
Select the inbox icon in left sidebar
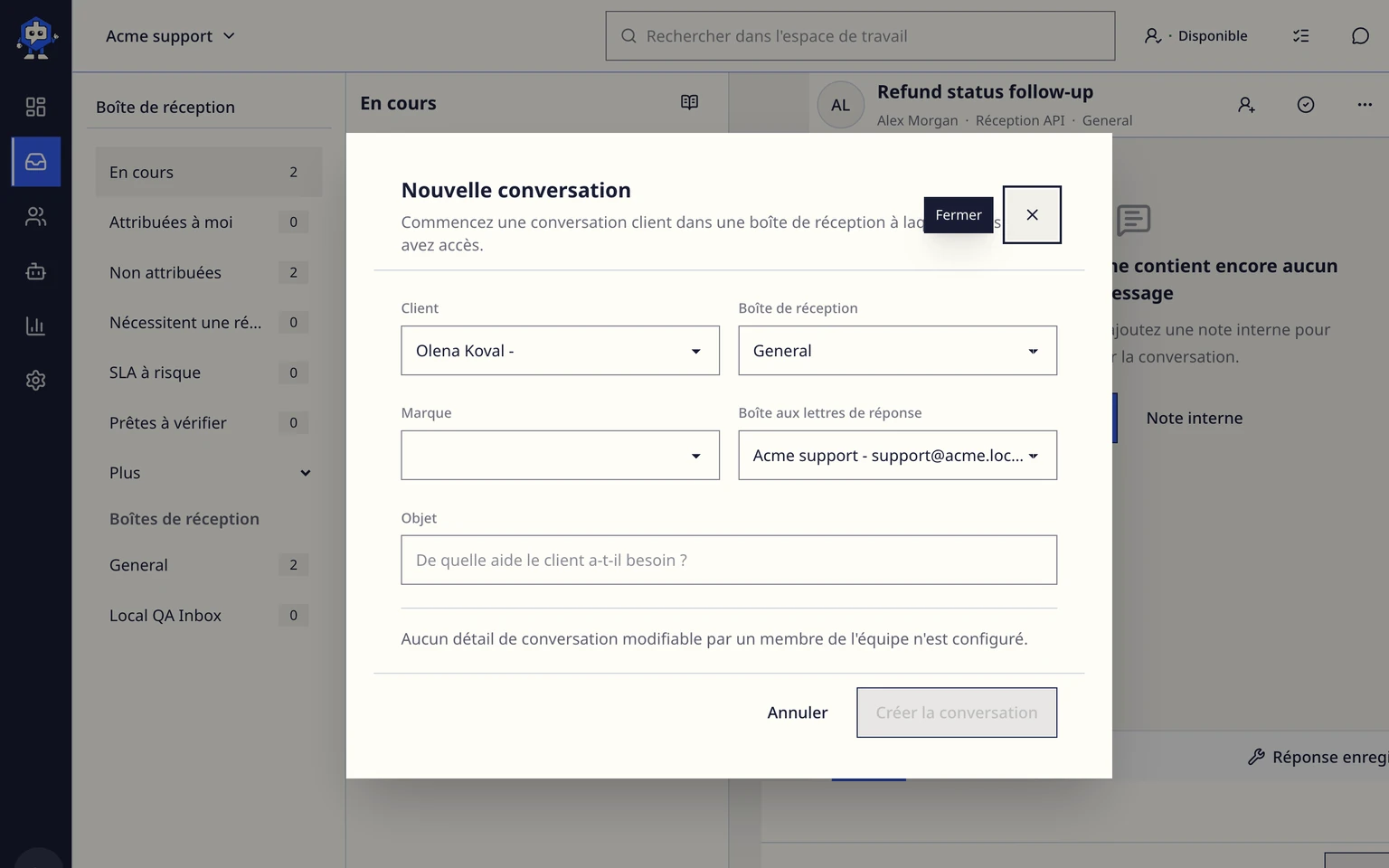(36, 162)
